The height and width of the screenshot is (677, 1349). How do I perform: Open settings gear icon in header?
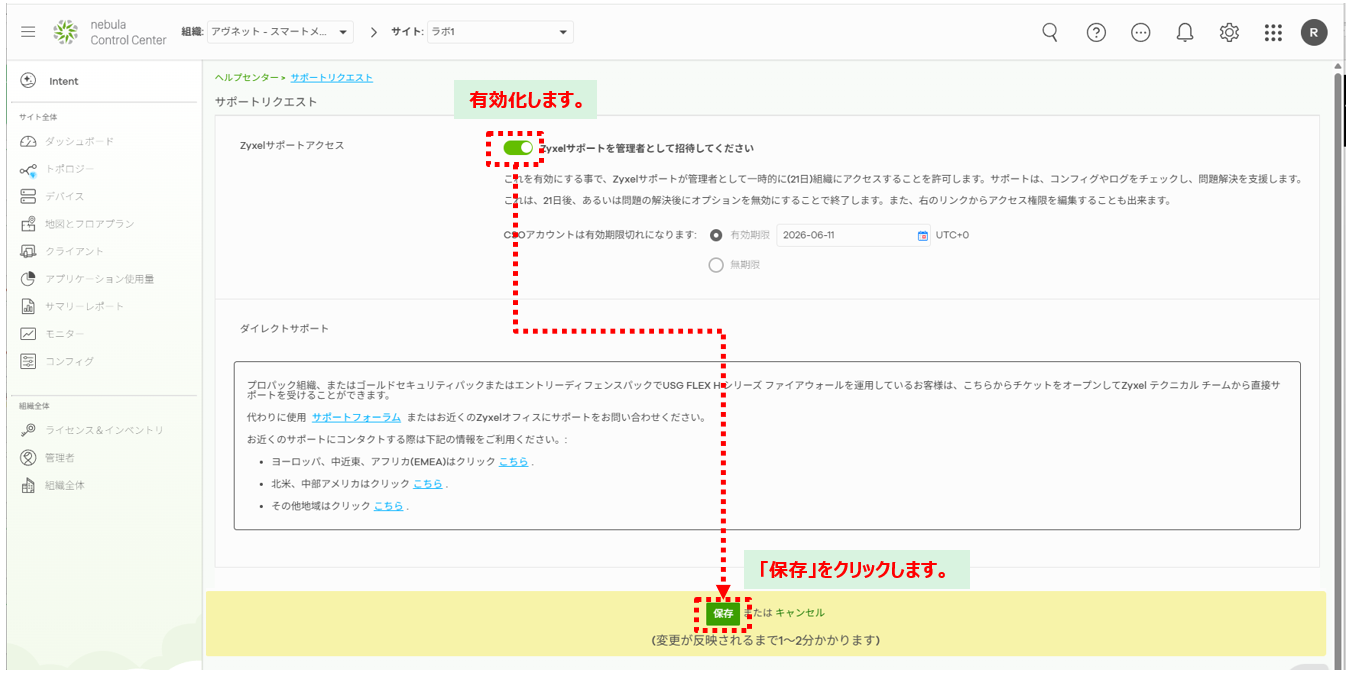(x=1229, y=32)
